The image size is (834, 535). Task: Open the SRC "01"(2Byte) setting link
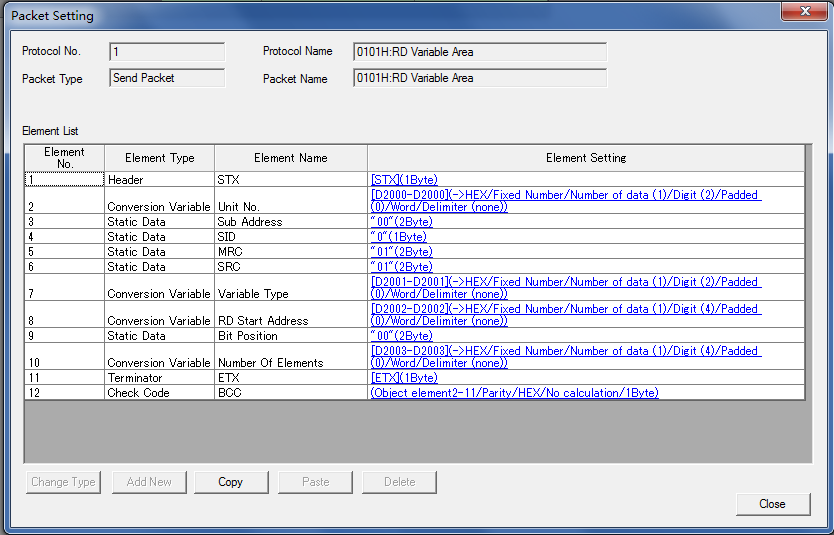pos(401,267)
